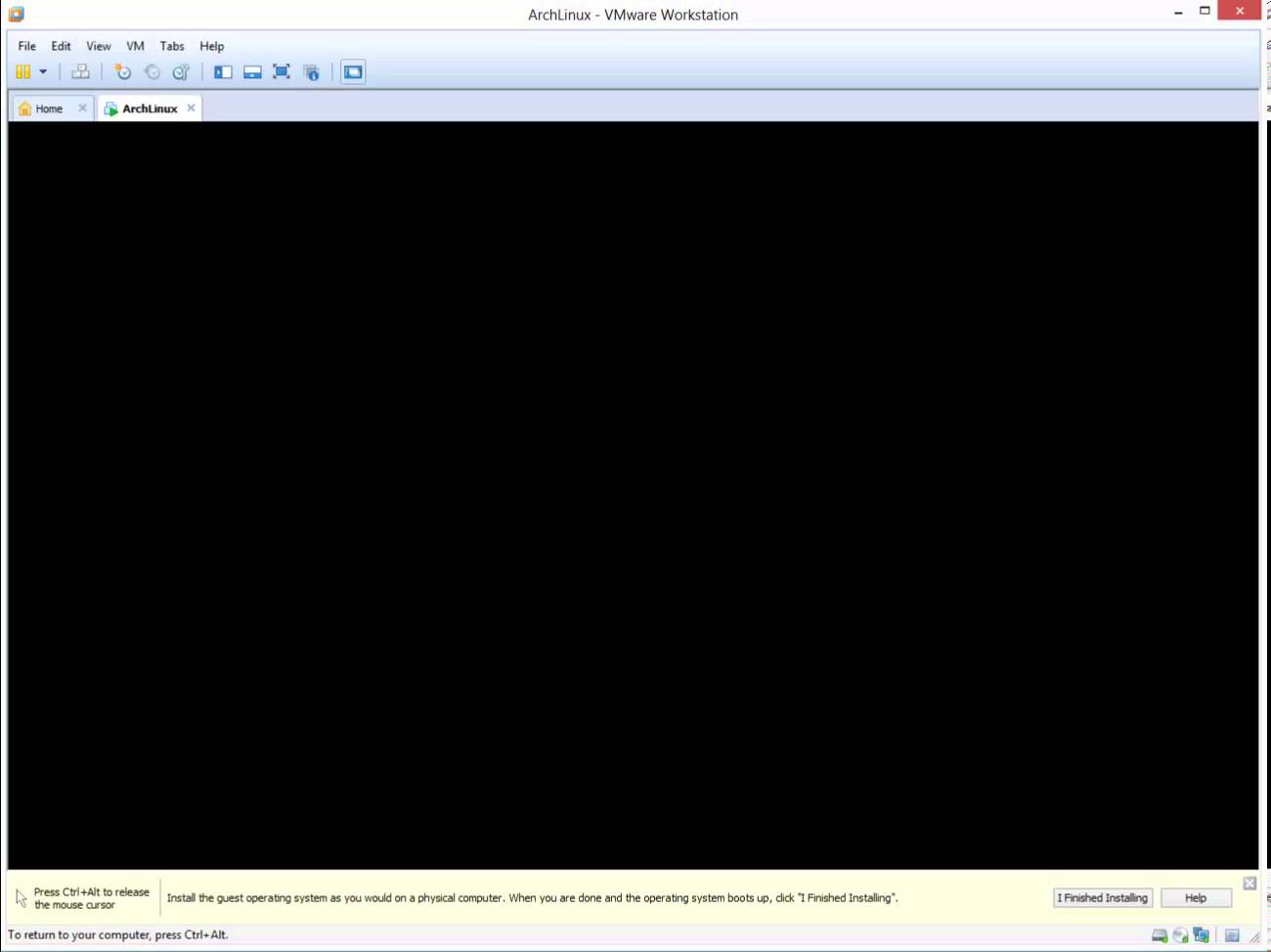Dismiss the installation notification bar
Viewport: 1271px width, 952px height.
1249,883
